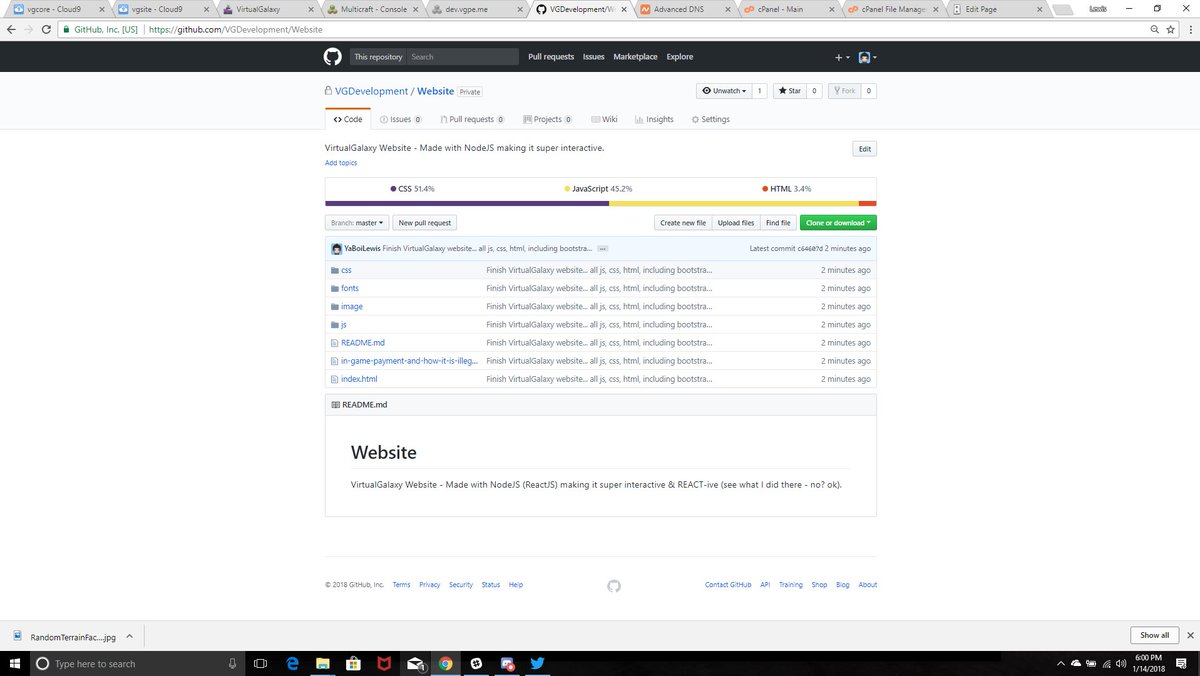This screenshot has height=676, width=1200.
Task: Click the CSS 51.4% language label
Action: click(412, 188)
